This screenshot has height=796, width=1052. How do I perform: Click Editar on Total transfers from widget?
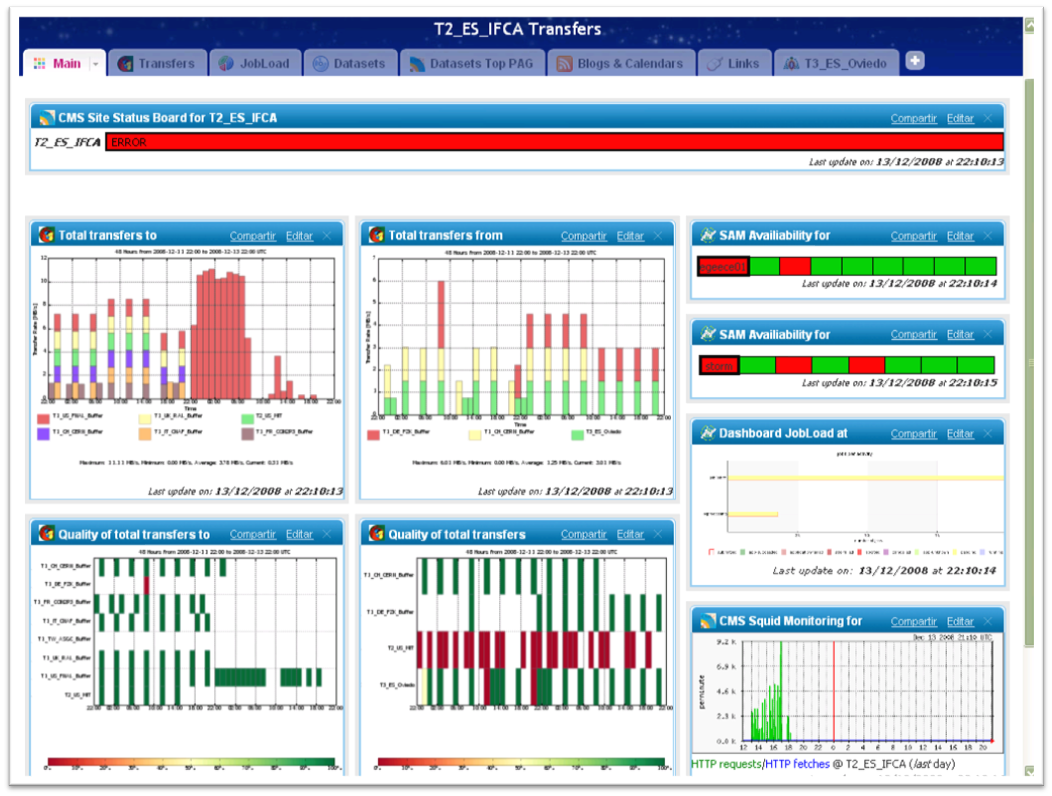coord(630,236)
